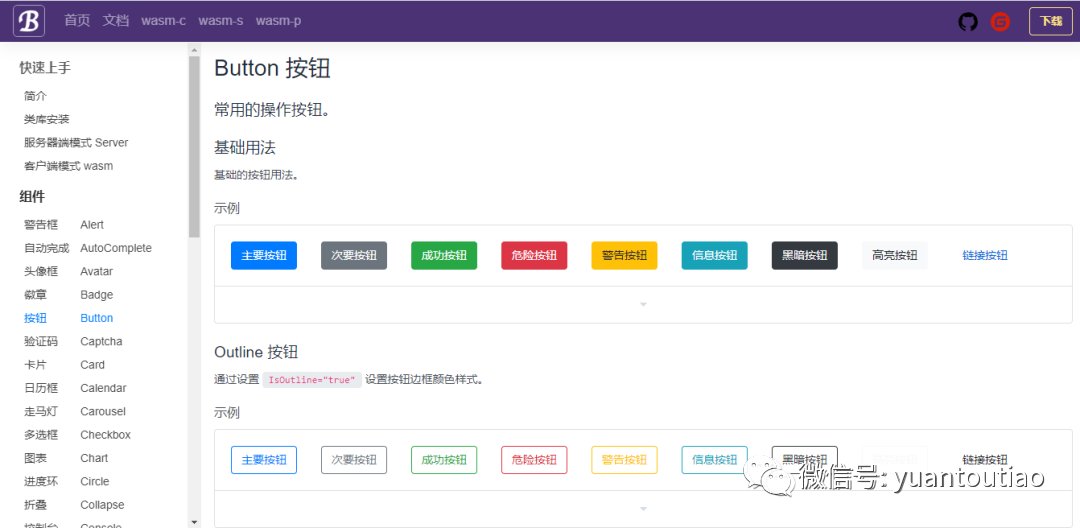The width and height of the screenshot is (1080, 528).
Task: Click the solid green 成功按钮 button
Action: [444, 255]
